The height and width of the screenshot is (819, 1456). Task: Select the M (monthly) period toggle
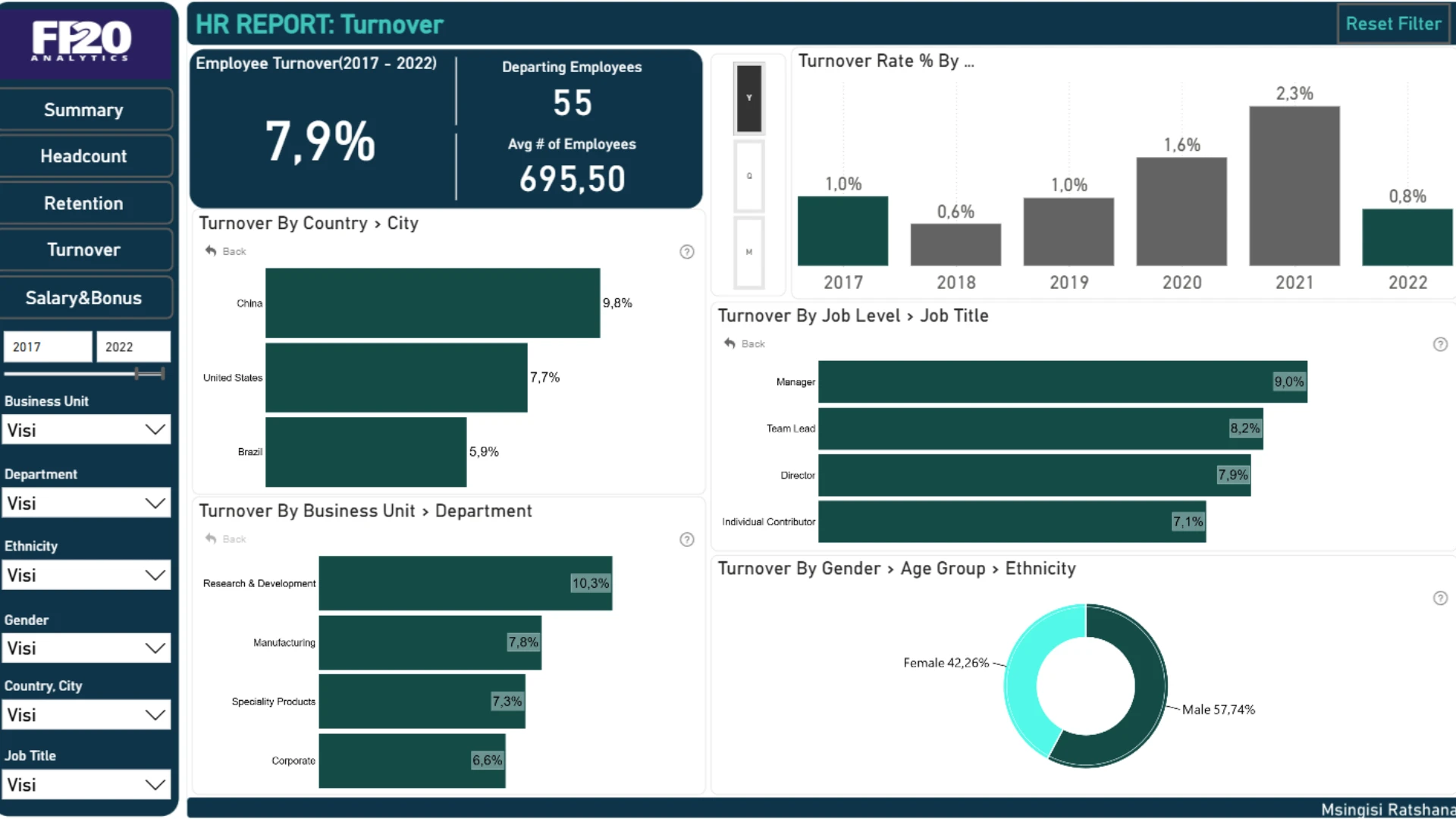pos(749,253)
